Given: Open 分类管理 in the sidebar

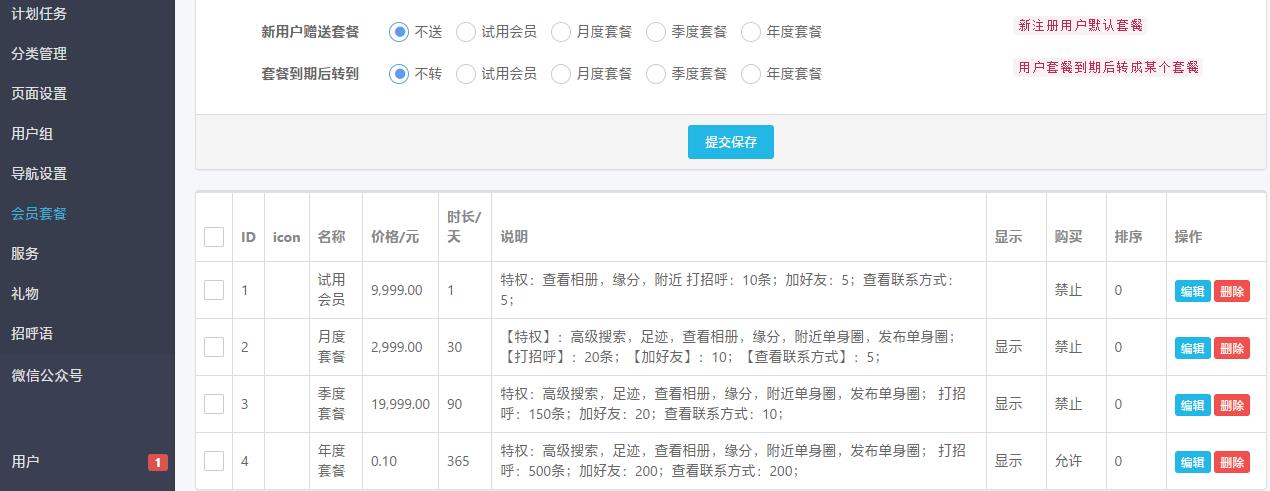Looking at the screenshot, I should pyautogui.click(x=39, y=54).
